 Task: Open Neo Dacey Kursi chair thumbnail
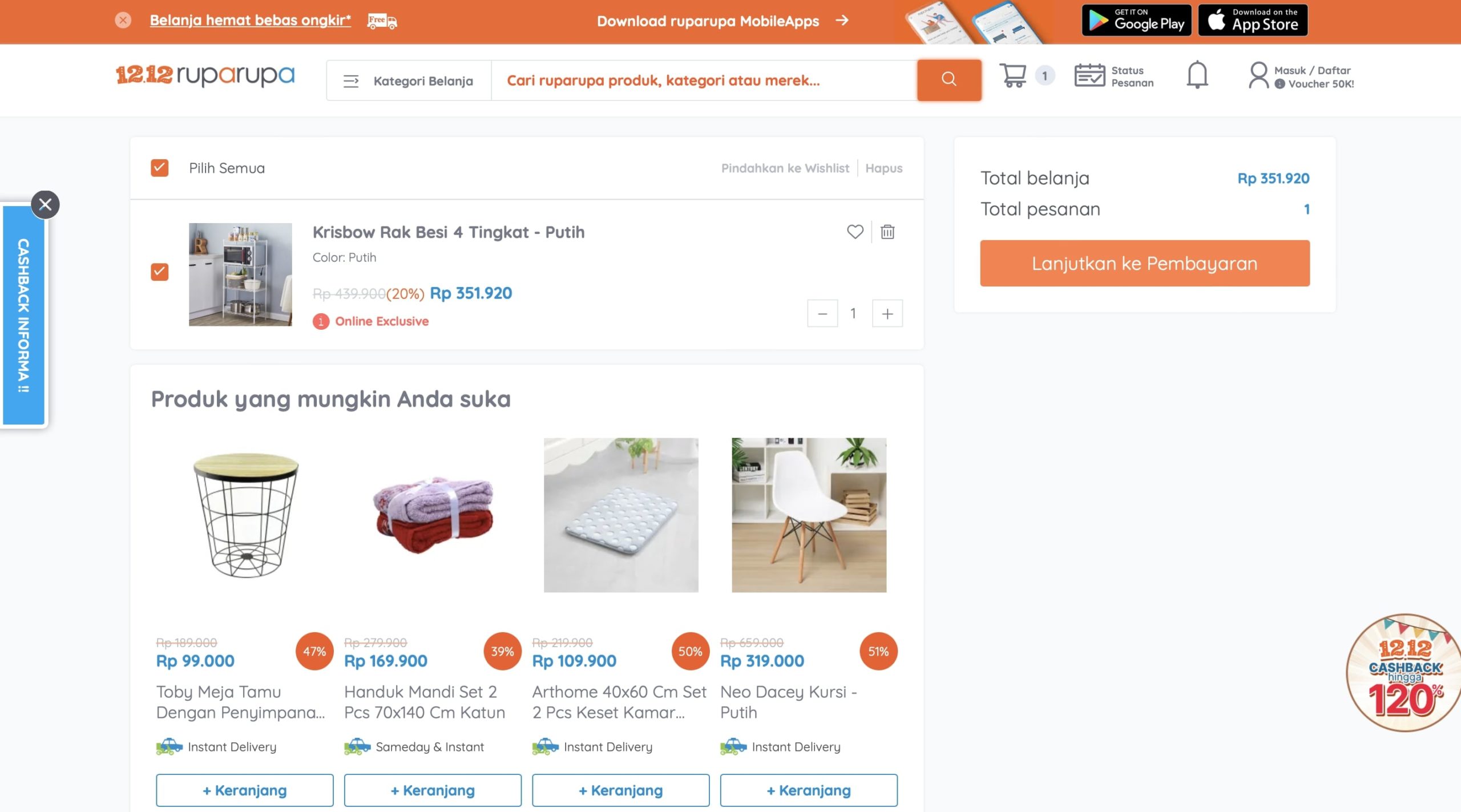coord(809,515)
